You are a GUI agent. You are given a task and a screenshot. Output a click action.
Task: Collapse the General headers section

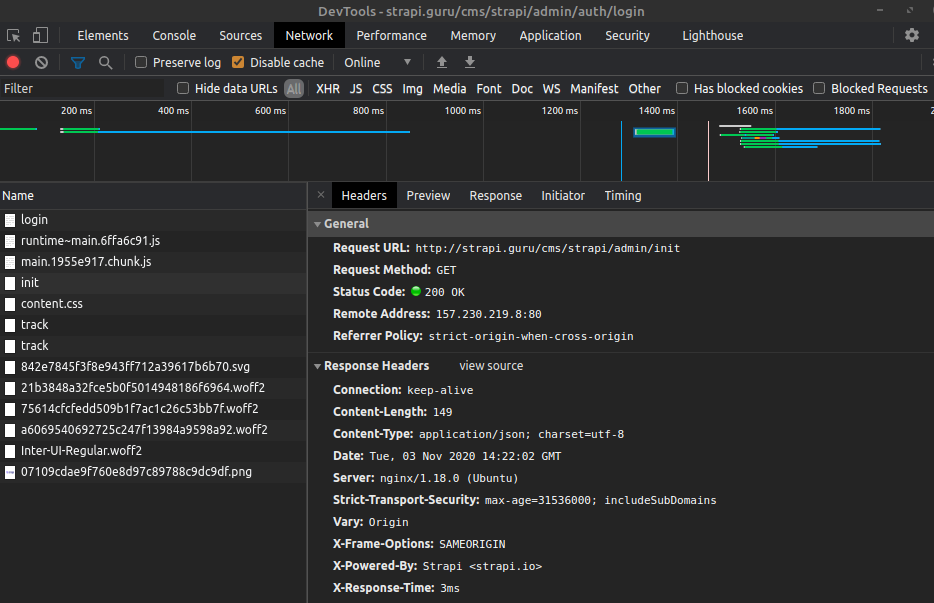(318, 223)
